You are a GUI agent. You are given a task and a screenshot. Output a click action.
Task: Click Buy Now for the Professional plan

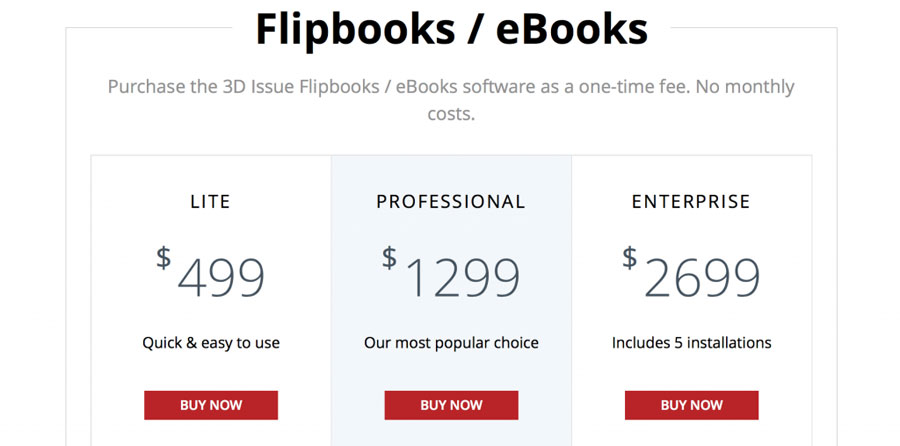(x=451, y=405)
